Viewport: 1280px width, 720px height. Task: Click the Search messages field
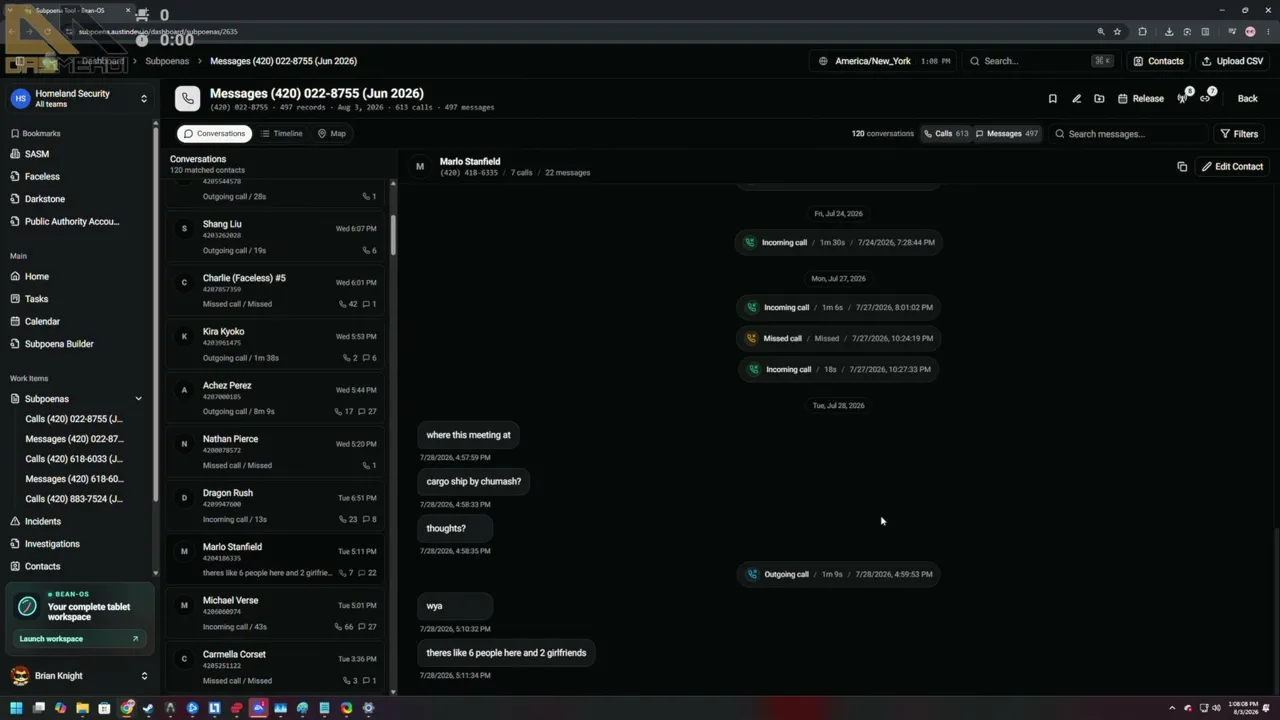click(x=1127, y=133)
